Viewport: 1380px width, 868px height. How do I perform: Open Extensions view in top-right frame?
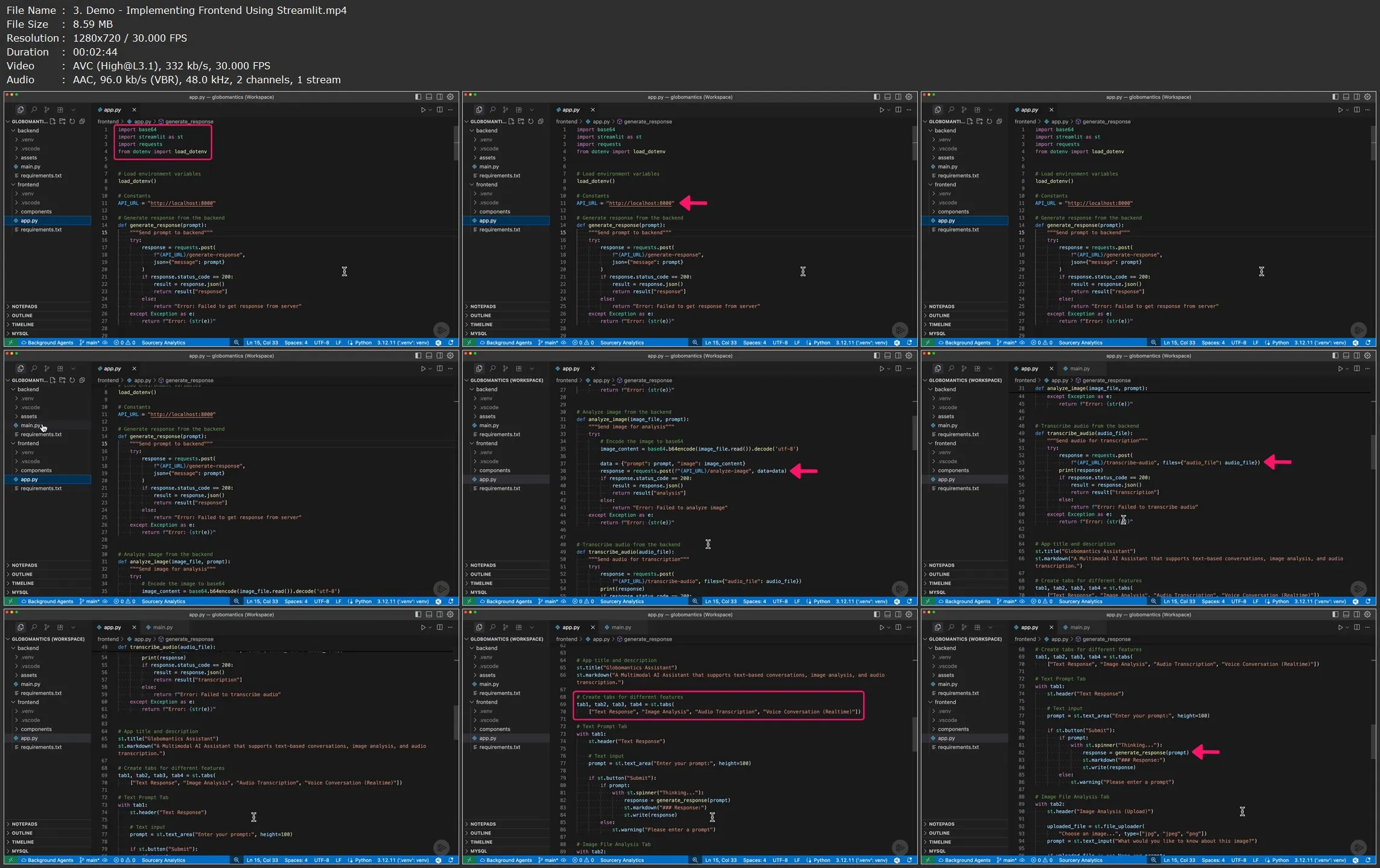pyautogui.click(x=978, y=110)
